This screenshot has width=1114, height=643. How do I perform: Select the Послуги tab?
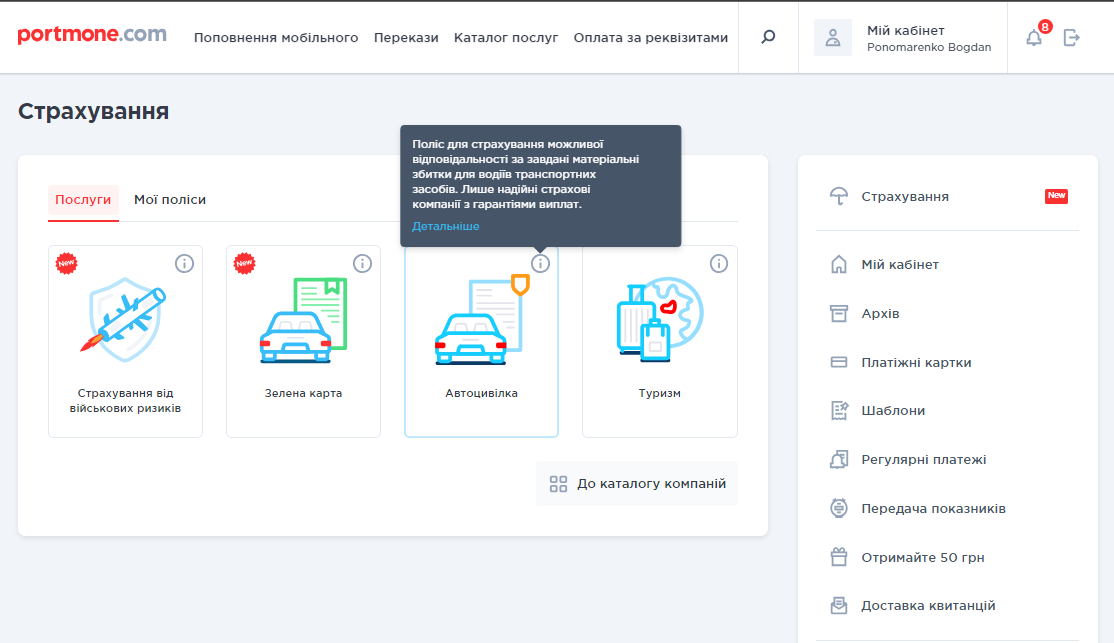[x=83, y=200]
